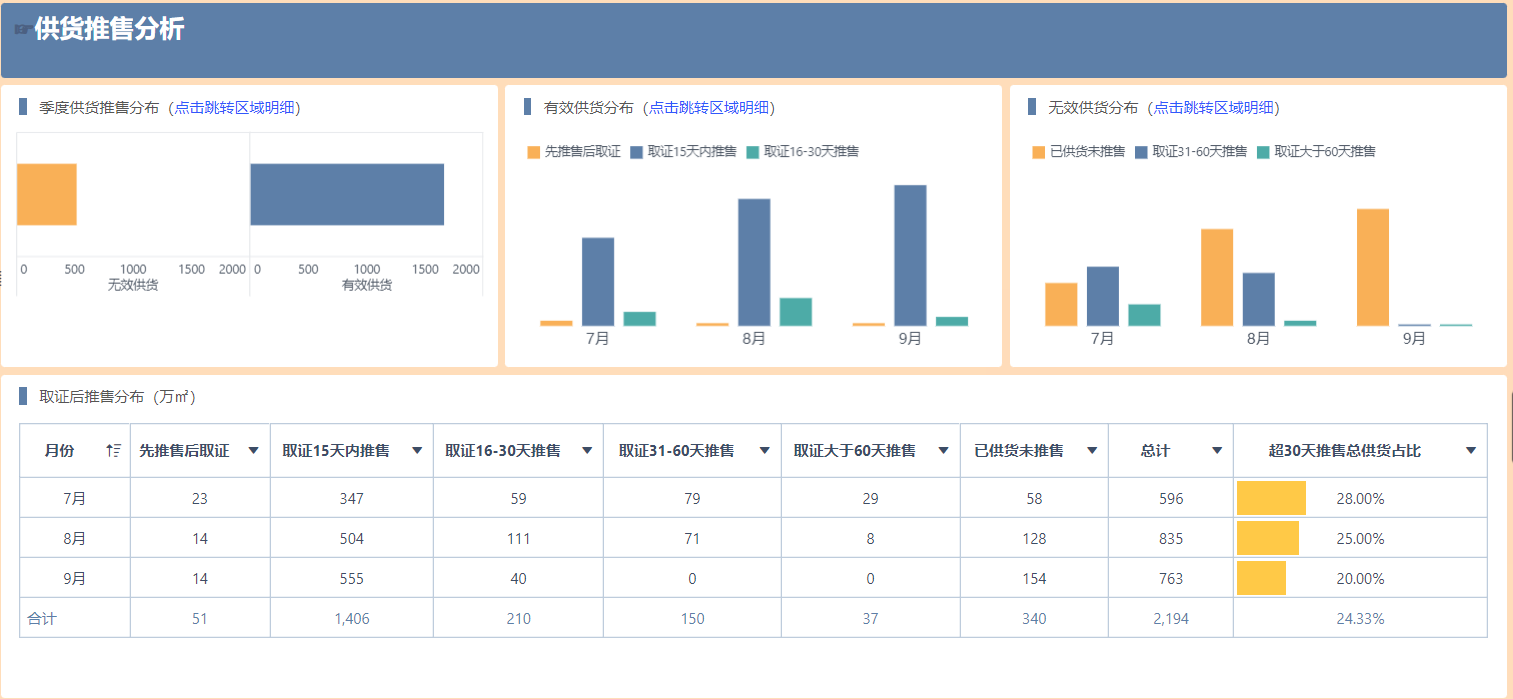The image size is (1513, 699).
Task: Open the 已供货未推售 column filter arrow
Action: (x=1091, y=451)
